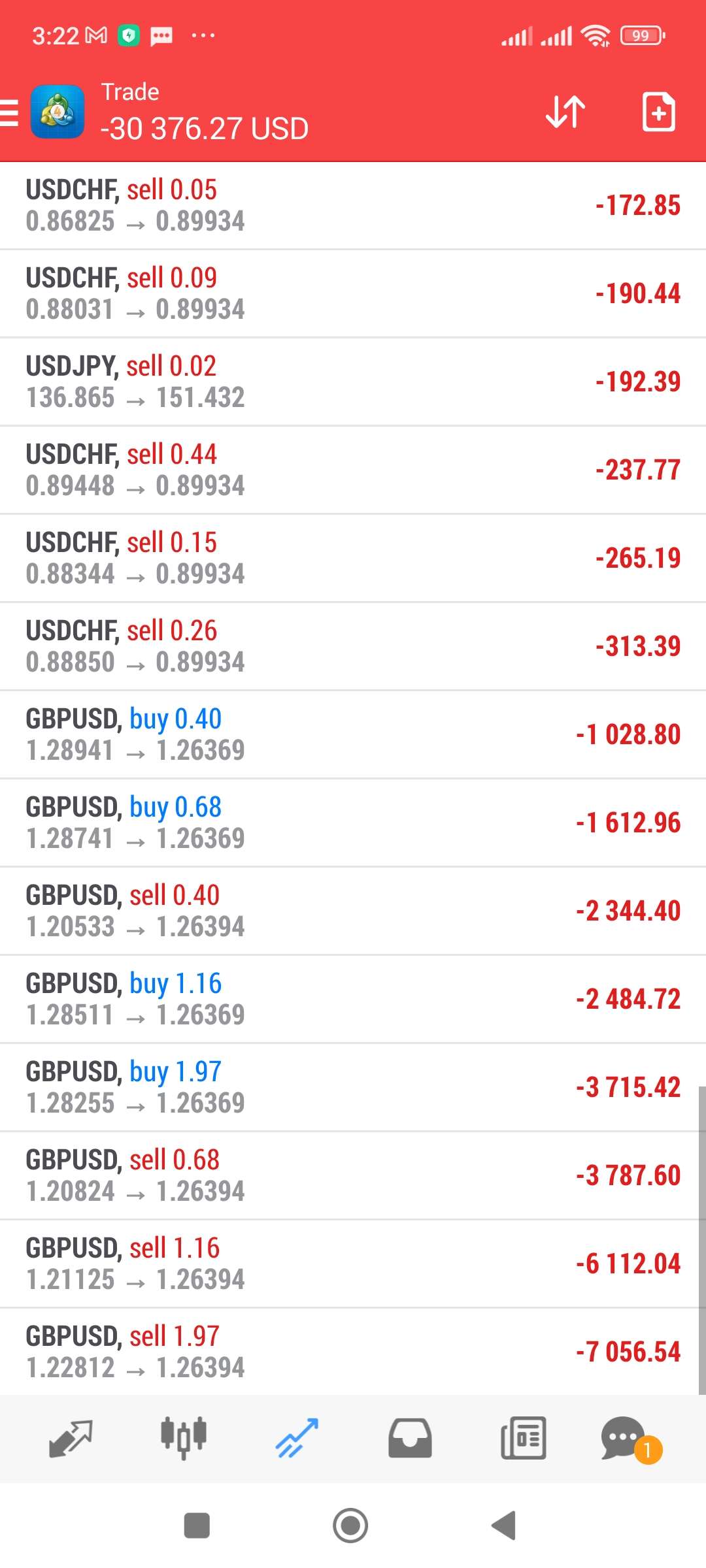The height and width of the screenshot is (1568, 706).
Task: Select the Trade tab with the blue arrow icon
Action: point(297,1439)
